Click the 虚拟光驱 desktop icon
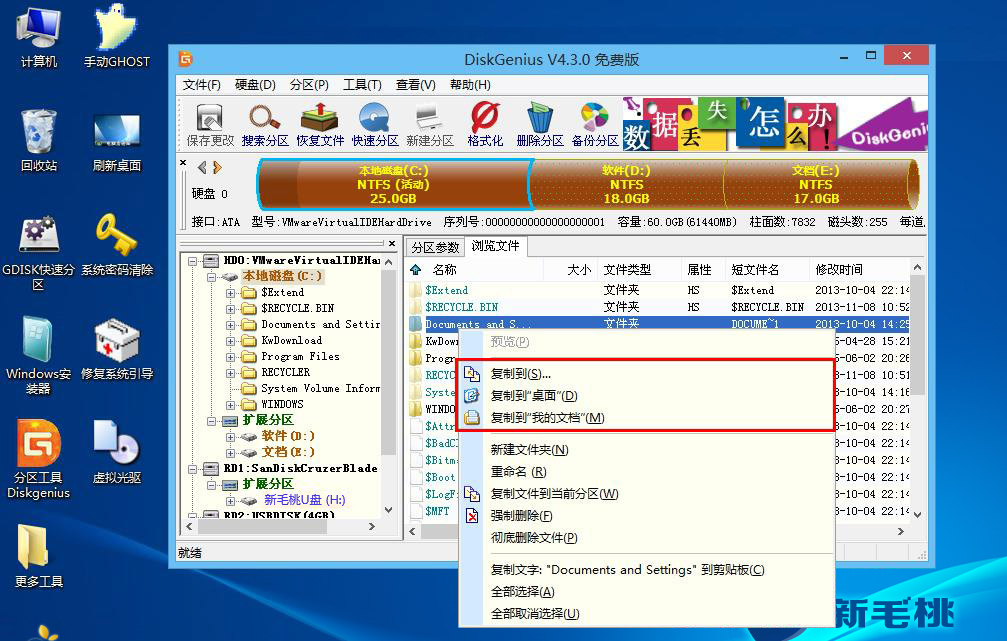The height and width of the screenshot is (641, 1007). 116,453
